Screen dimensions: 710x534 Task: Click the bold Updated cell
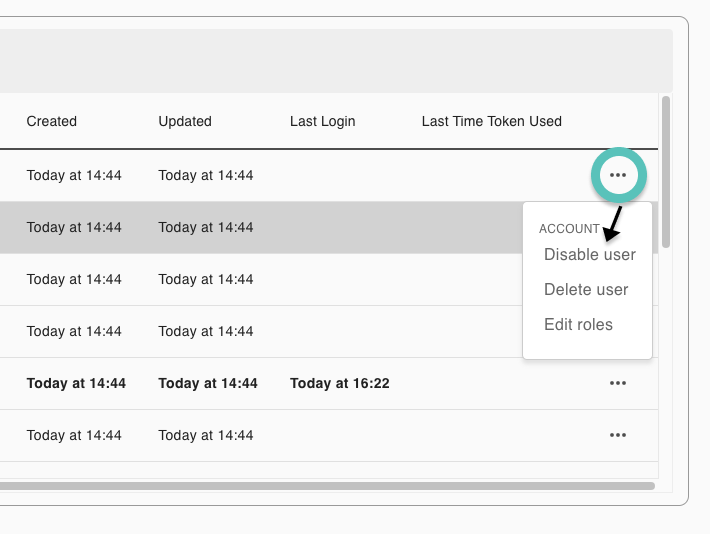coord(208,383)
